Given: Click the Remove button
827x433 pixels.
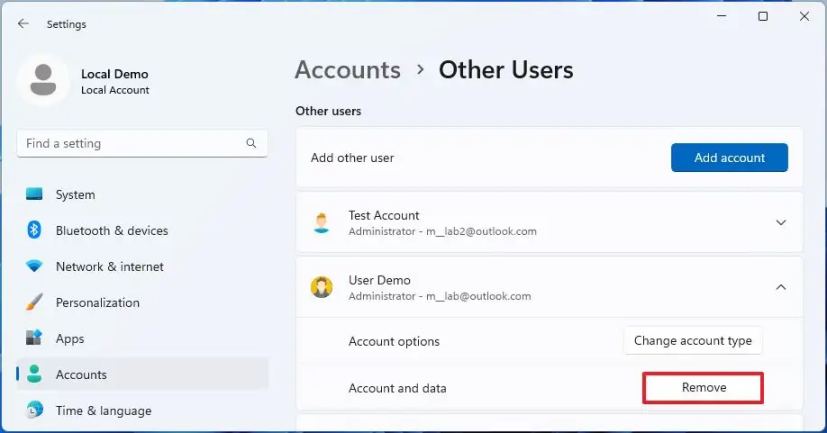Looking at the screenshot, I should 703,388.
